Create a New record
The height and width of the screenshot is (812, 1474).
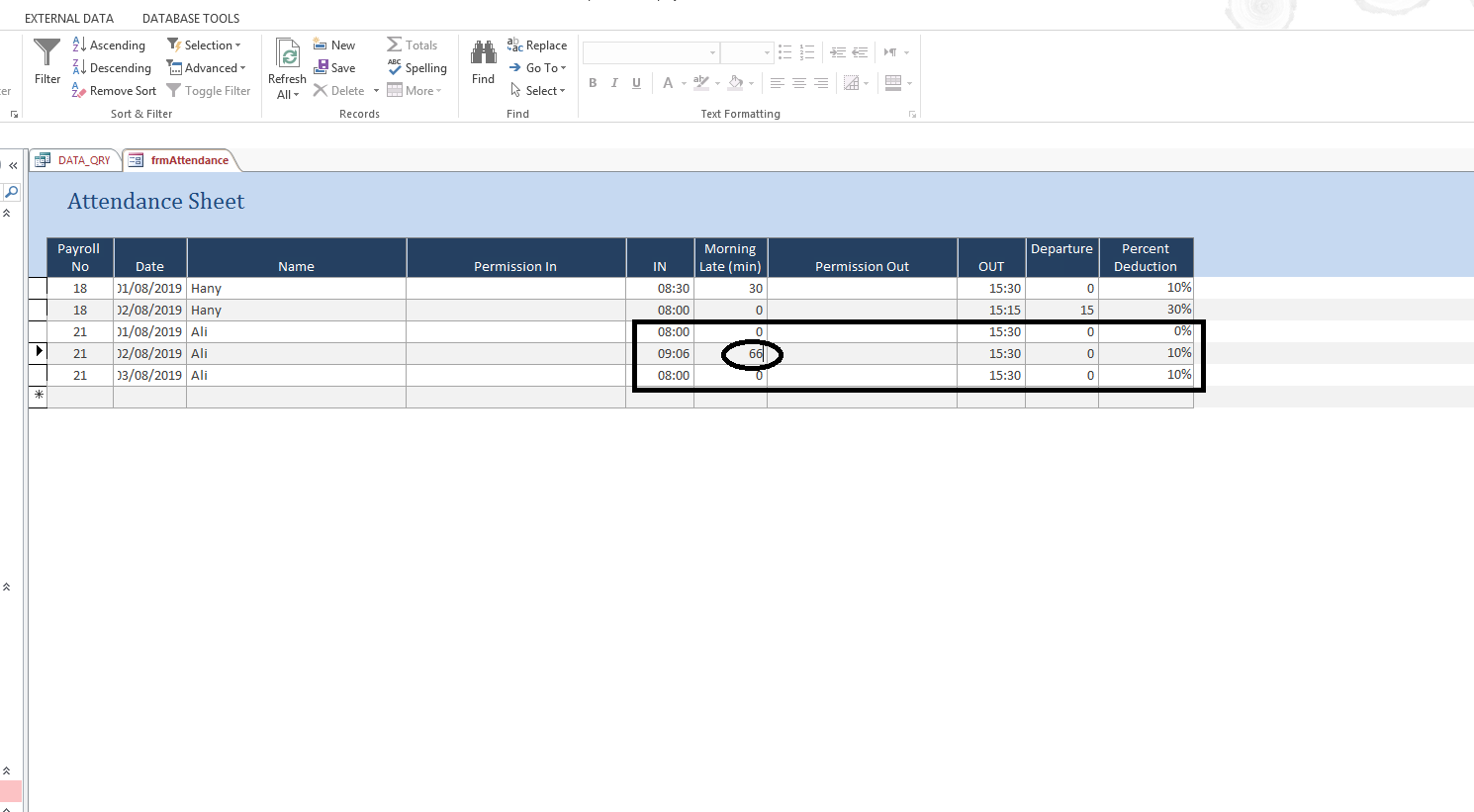pyautogui.click(x=334, y=45)
